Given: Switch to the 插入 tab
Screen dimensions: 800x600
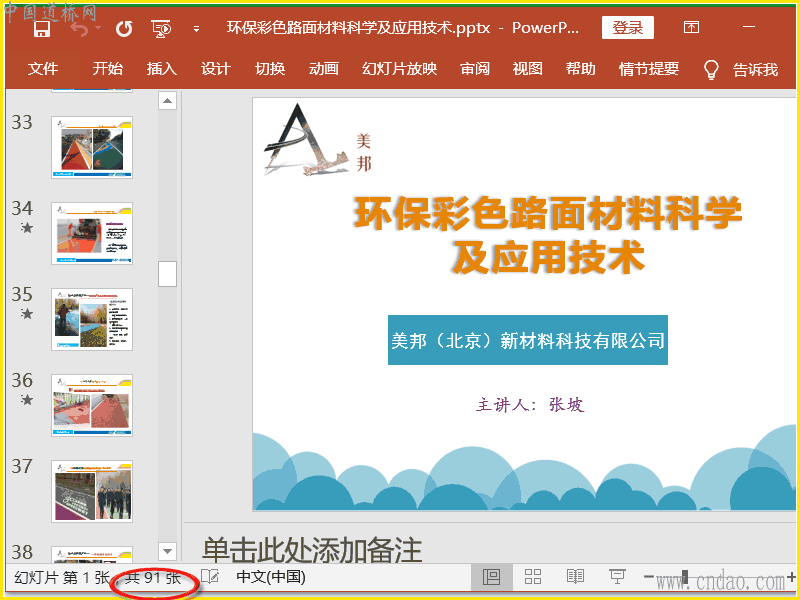Looking at the screenshot, I should pos(162,68).
